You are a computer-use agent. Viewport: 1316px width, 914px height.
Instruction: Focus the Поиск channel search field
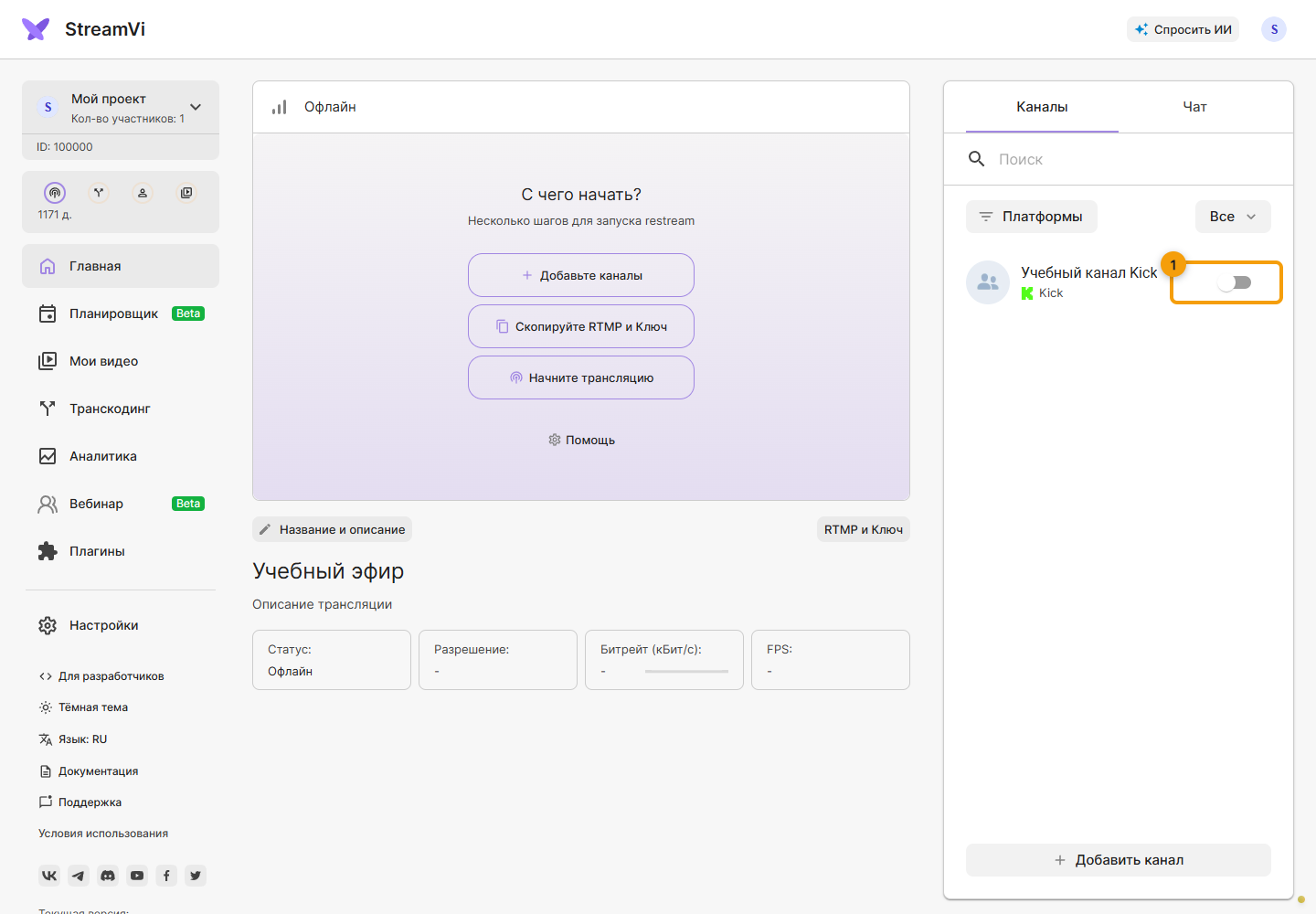click(x=1119, y=159)
